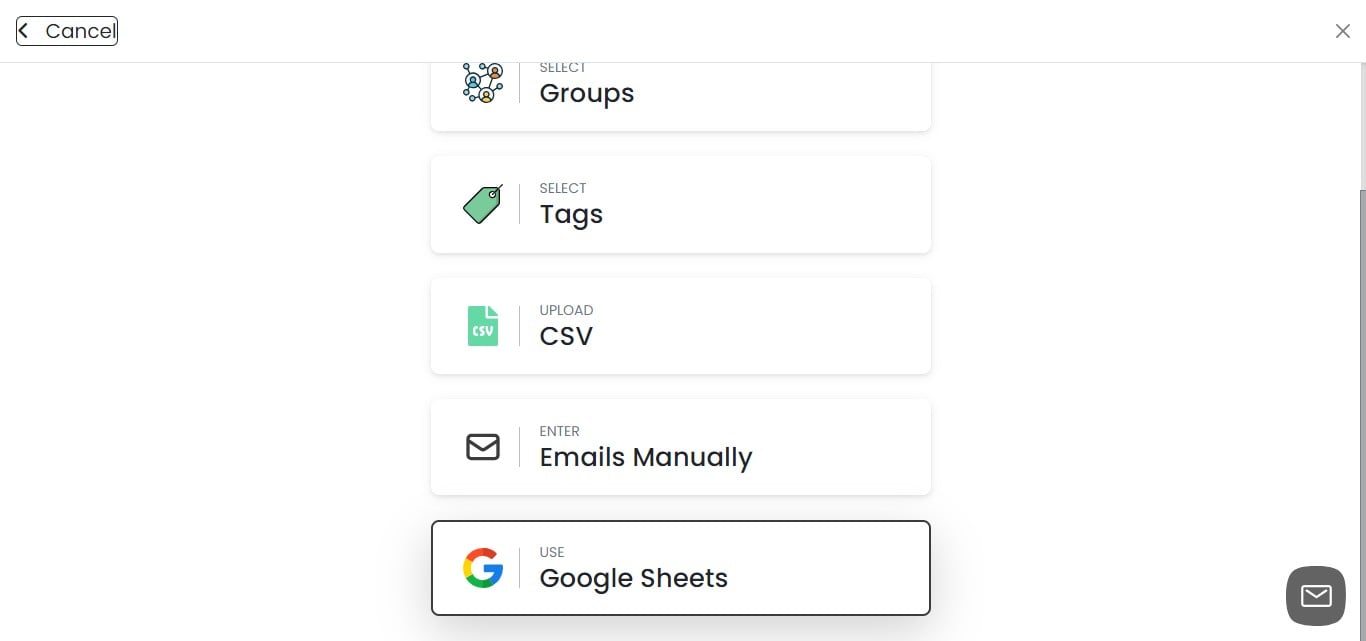Click the SELECT label above Groups
This screenshot has height=641, width=1366.
(562, 67)
